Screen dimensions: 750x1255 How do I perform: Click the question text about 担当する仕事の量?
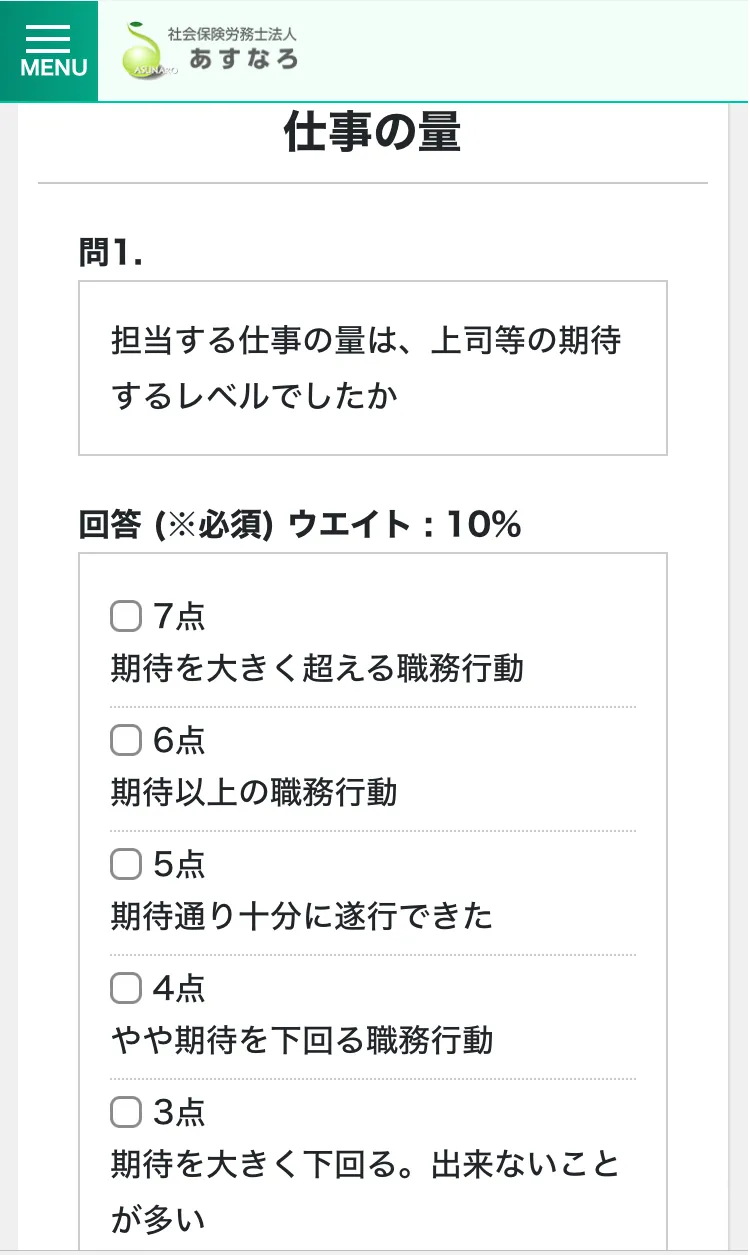(366, 368)
